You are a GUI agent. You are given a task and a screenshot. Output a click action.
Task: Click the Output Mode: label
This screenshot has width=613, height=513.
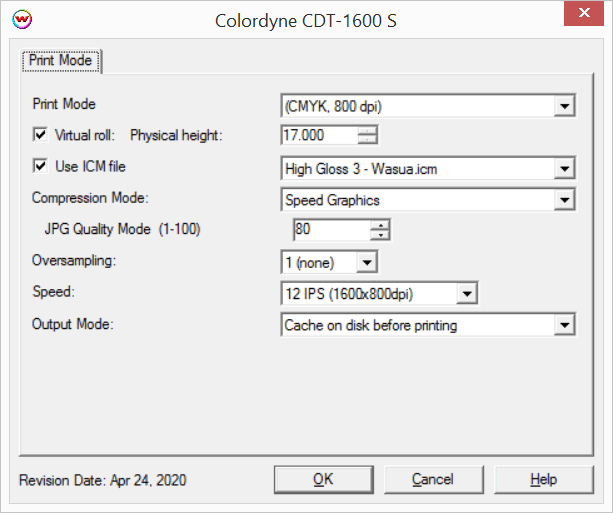pyautogui.click(x=73, y=324)
